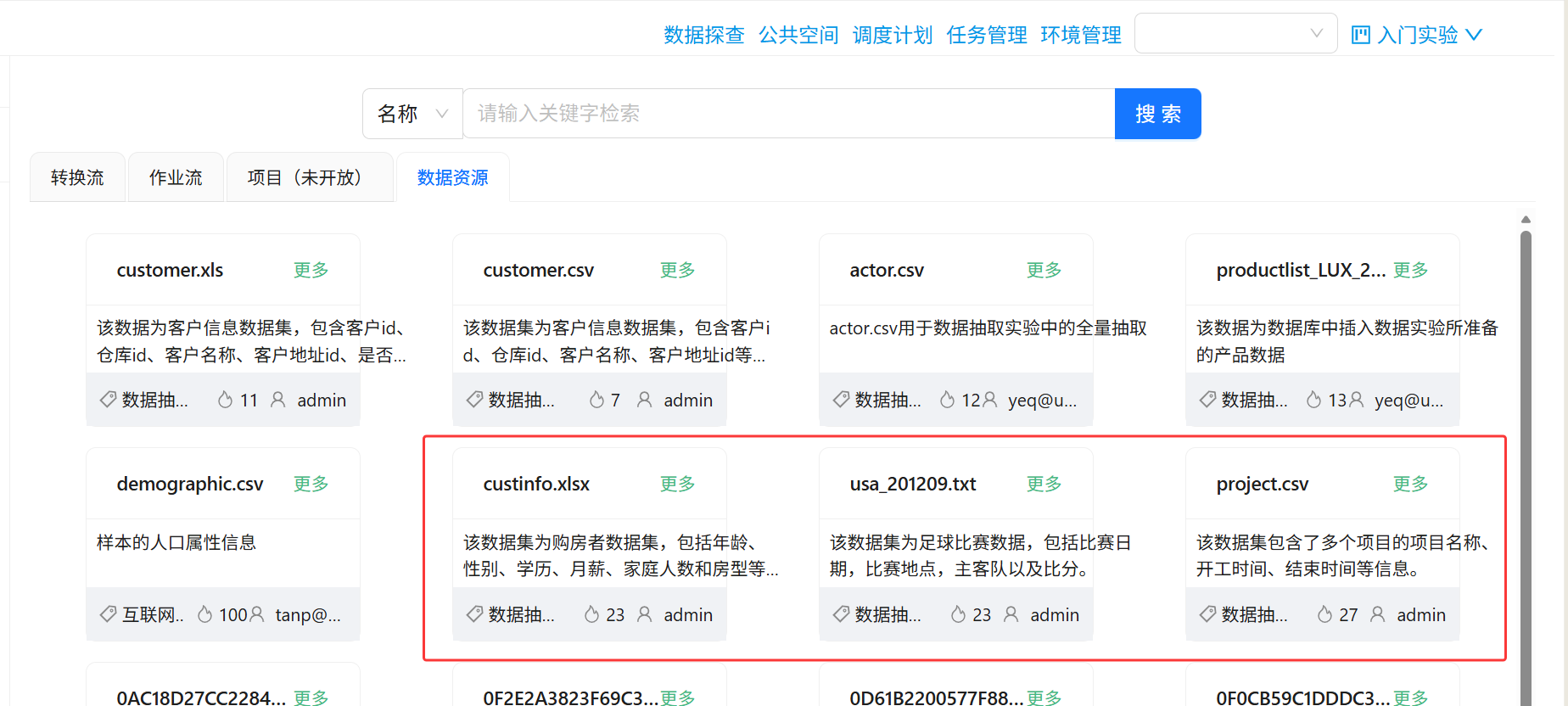This screenshot has height=706, width=1568.
Task: Click the vertical scrollbar thumb
Action: 1526,467
